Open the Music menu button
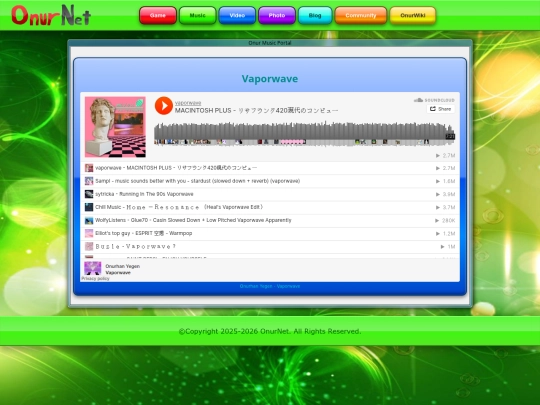Viewport: 540px width, 405px height. (197, 15)
